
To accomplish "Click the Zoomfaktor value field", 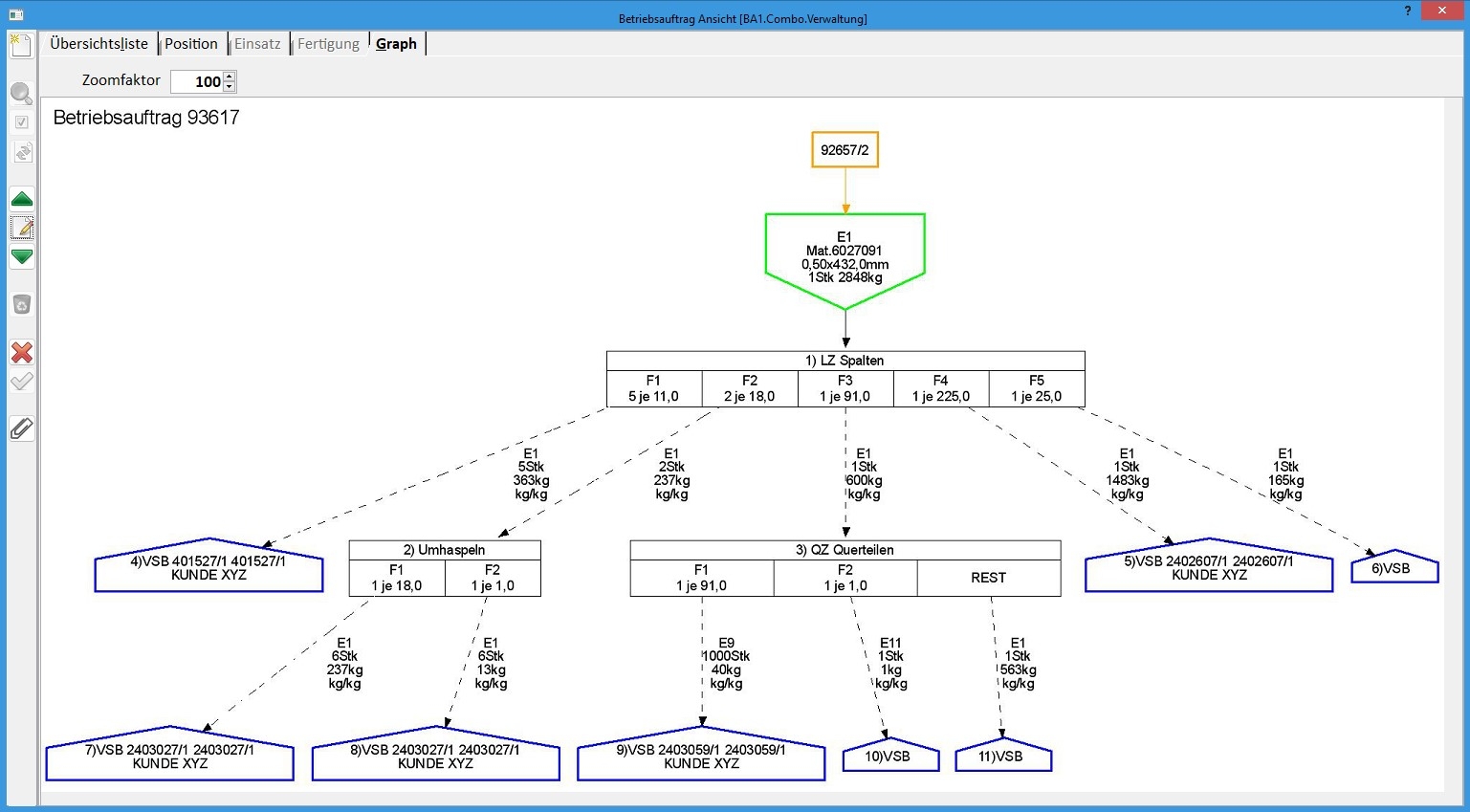I will point(197,81).
